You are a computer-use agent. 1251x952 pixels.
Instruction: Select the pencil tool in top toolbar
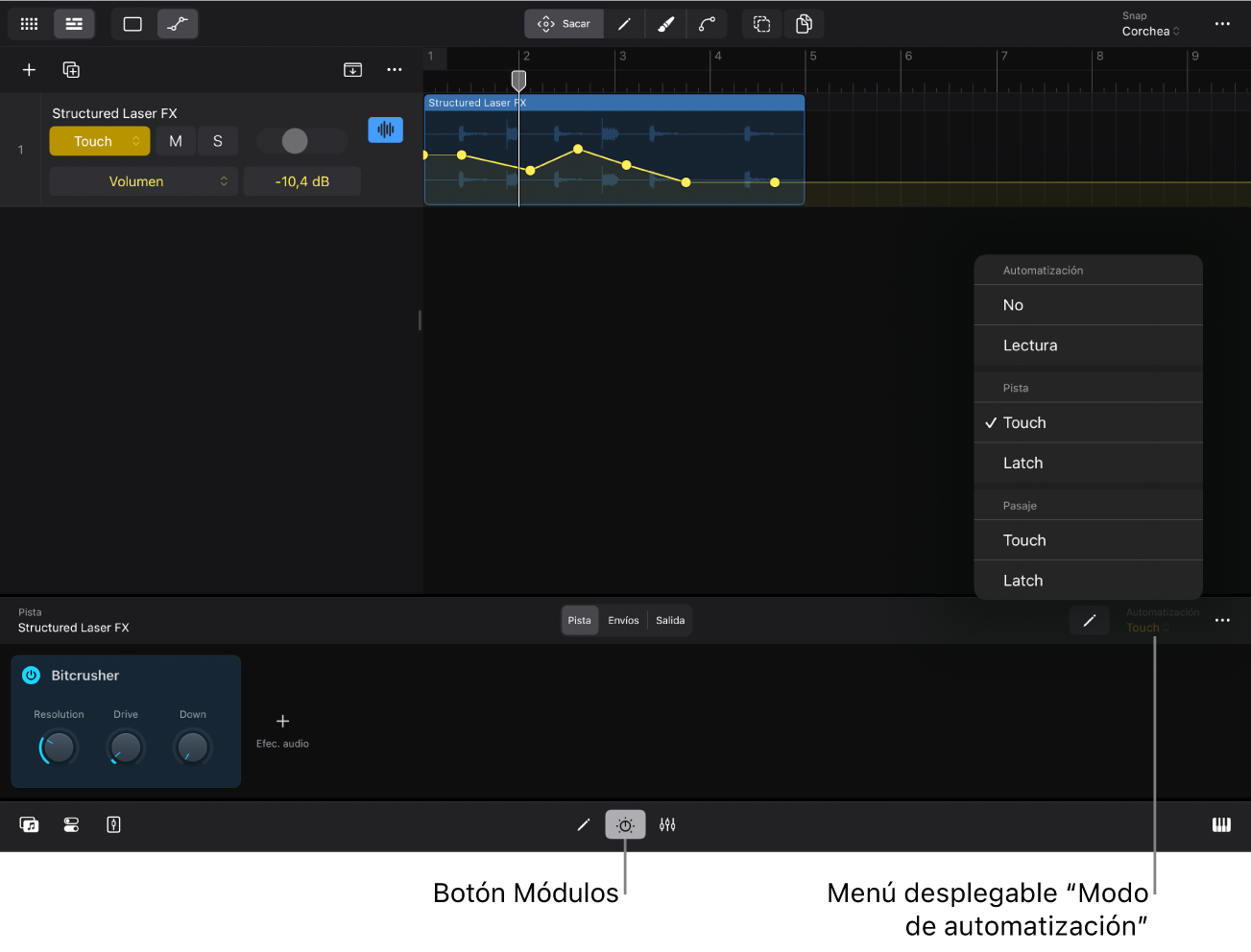[624, 24]
